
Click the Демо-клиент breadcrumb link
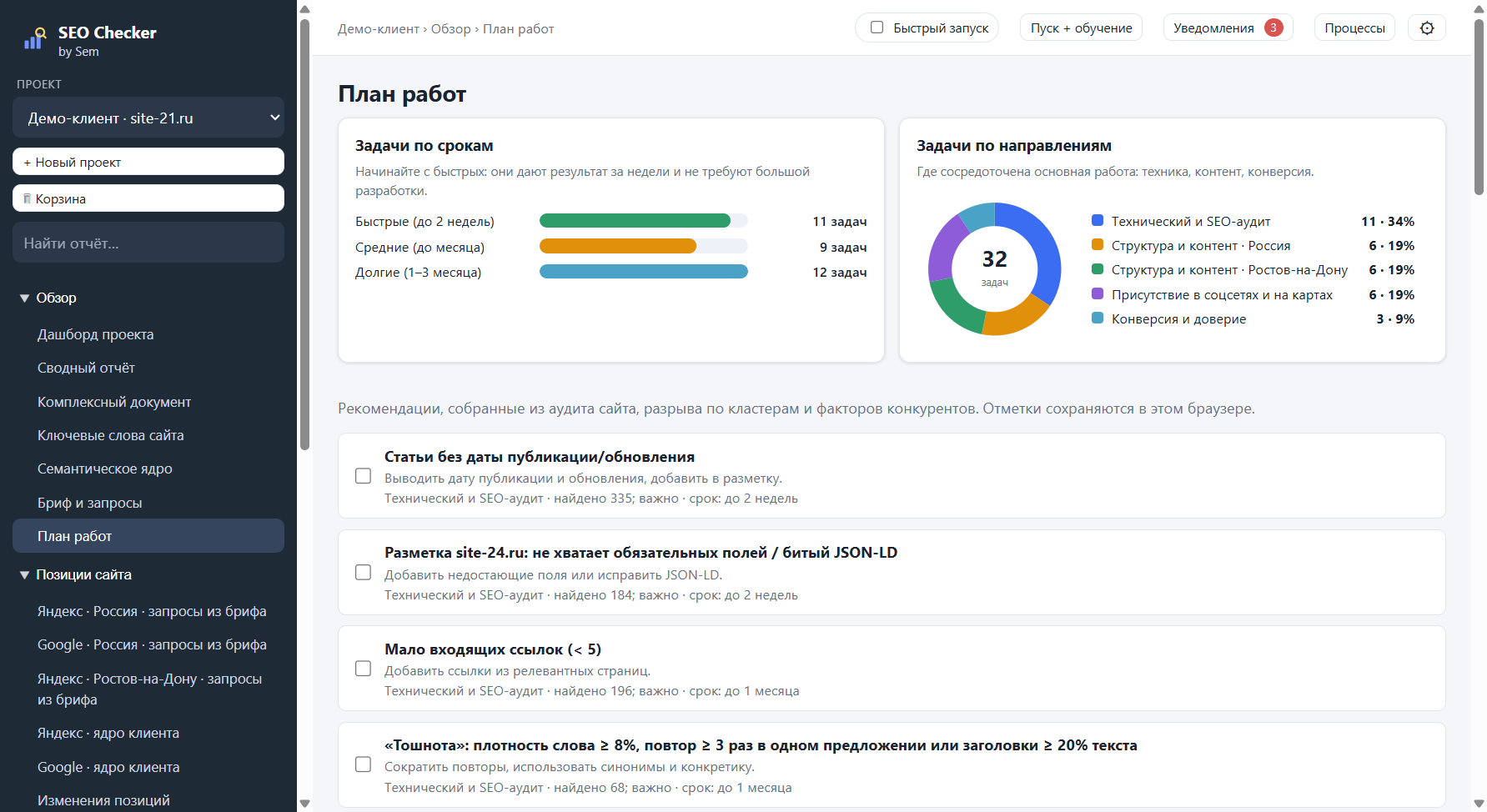pos(378,29)
